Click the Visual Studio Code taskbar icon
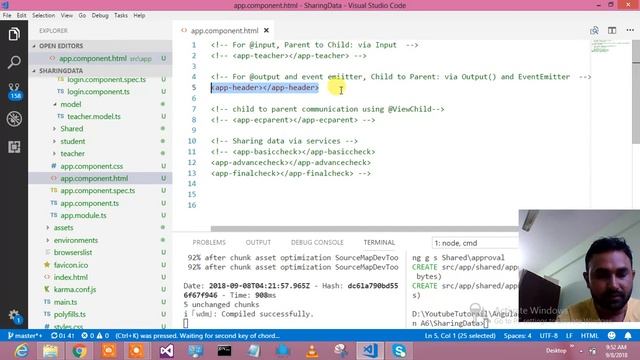640x360 pixels. (370, 351)
